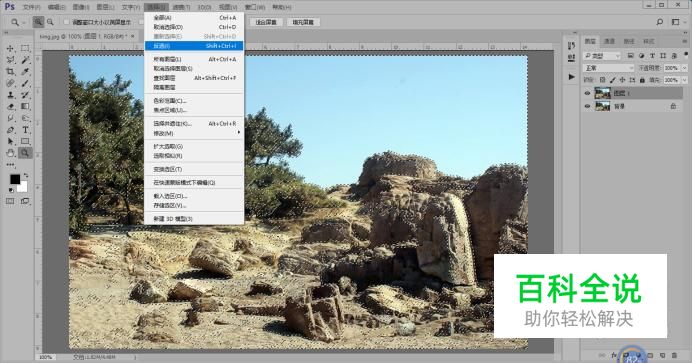Image resolution: width=692 pixels, height=363 pixels.
Task: Select the Rectangle shape tool
Action: tap(25, 141)
